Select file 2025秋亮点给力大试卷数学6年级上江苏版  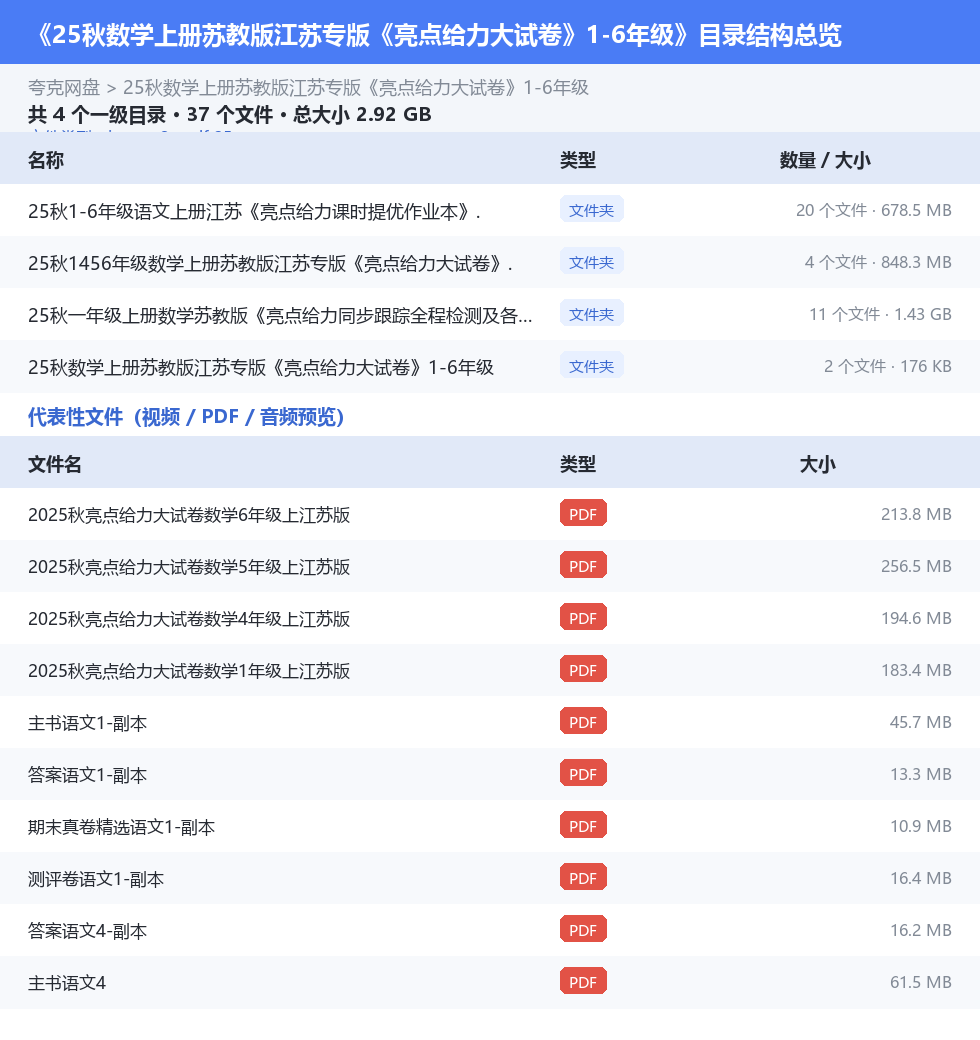189,515
